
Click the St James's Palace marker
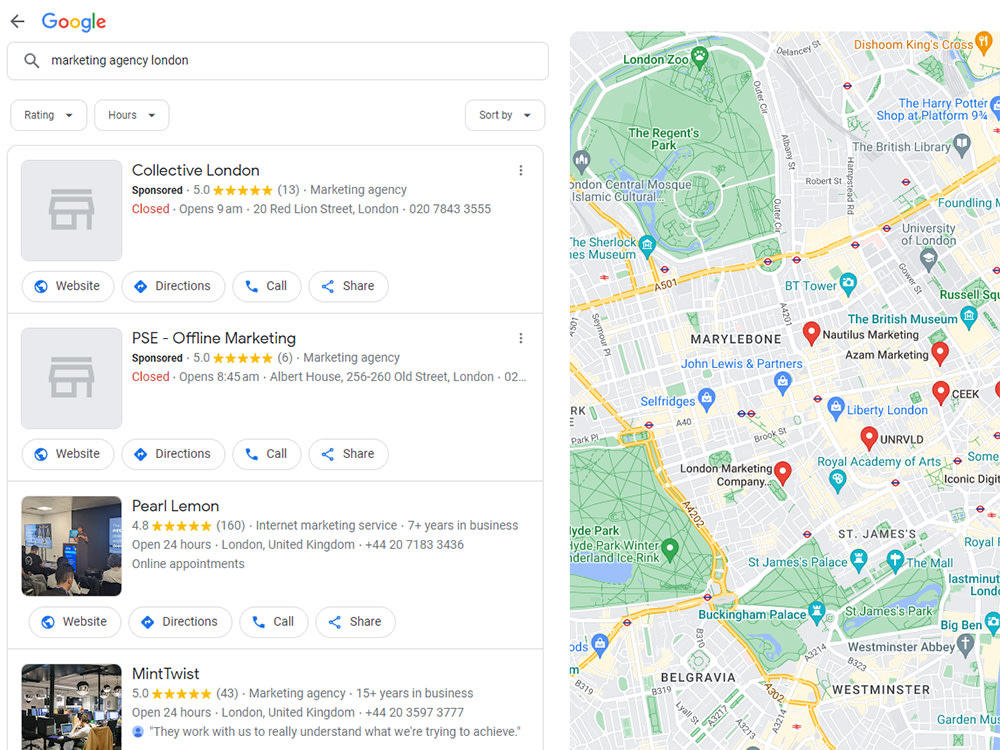[858, 560]
